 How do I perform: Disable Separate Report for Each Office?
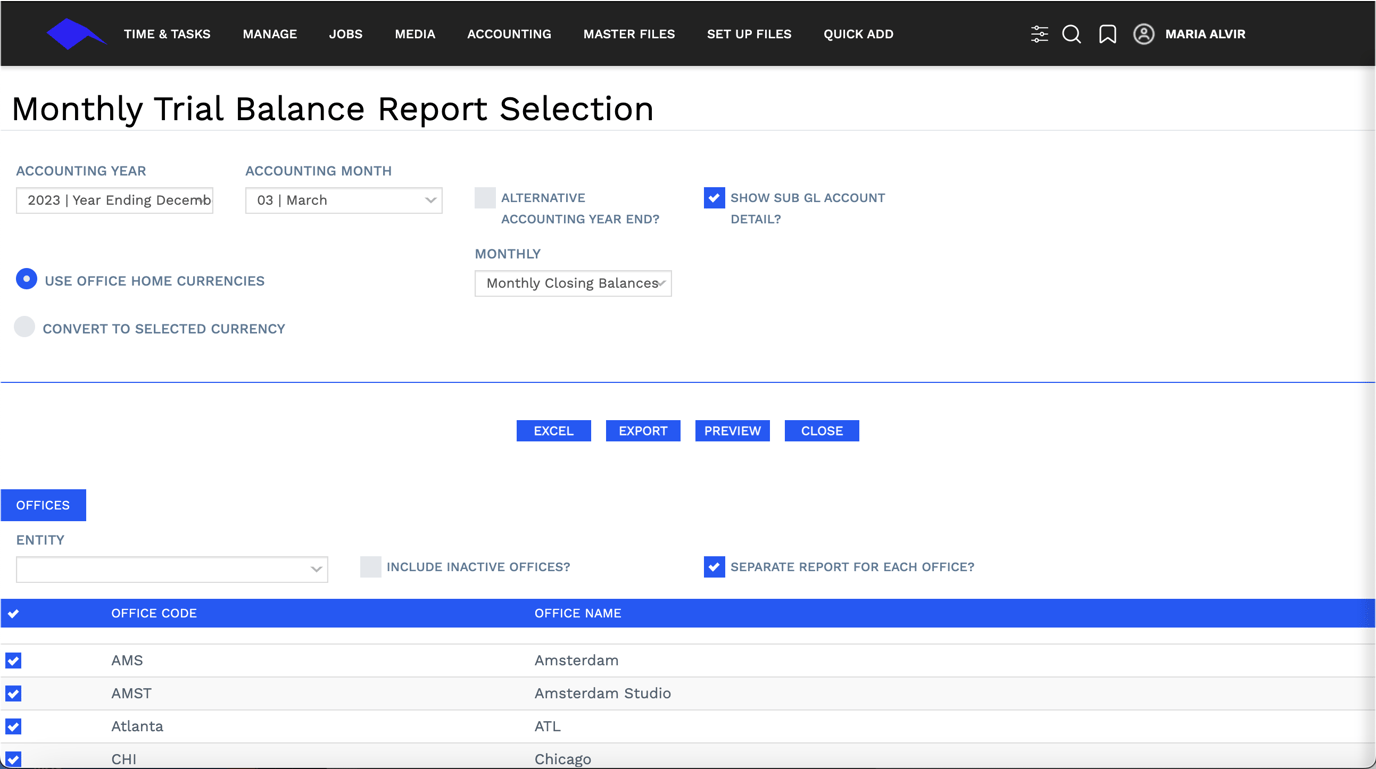click(714, 566)
